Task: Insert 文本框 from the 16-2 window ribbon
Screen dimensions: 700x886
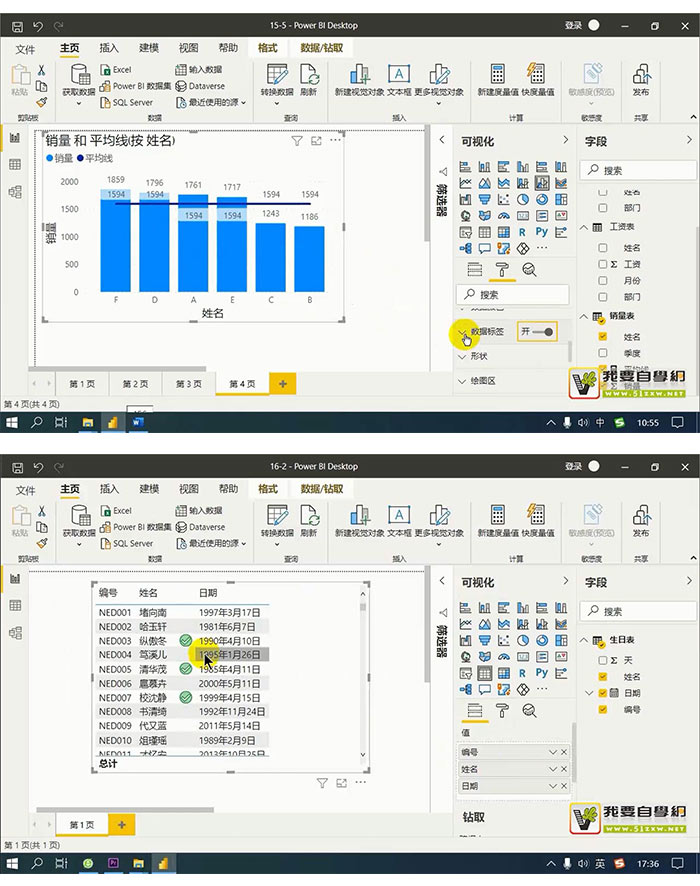Action: click(399, 521)
